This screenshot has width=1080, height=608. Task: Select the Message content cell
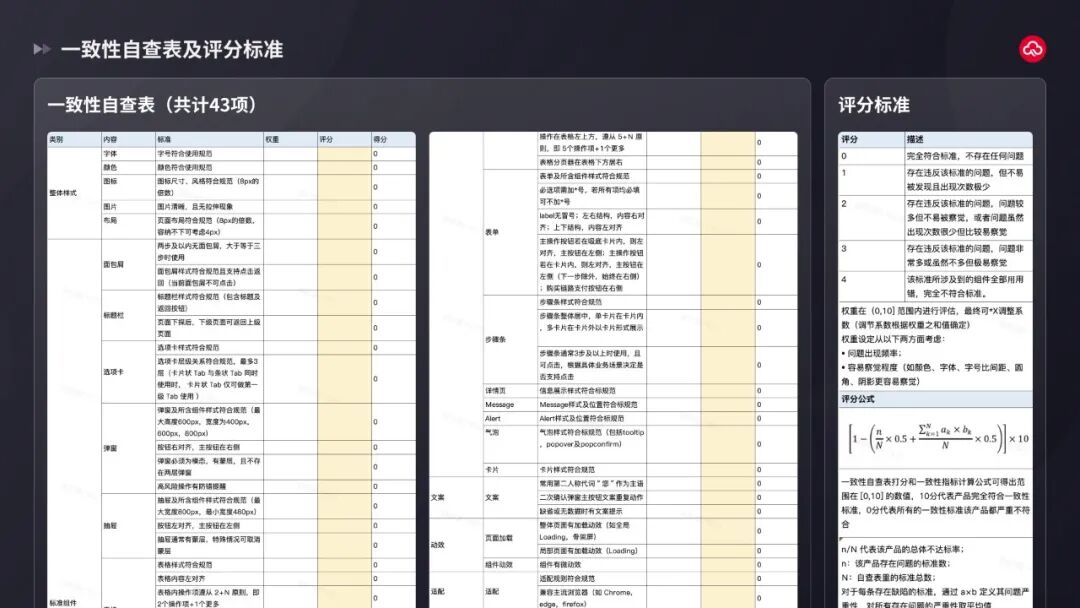point(510,405)
